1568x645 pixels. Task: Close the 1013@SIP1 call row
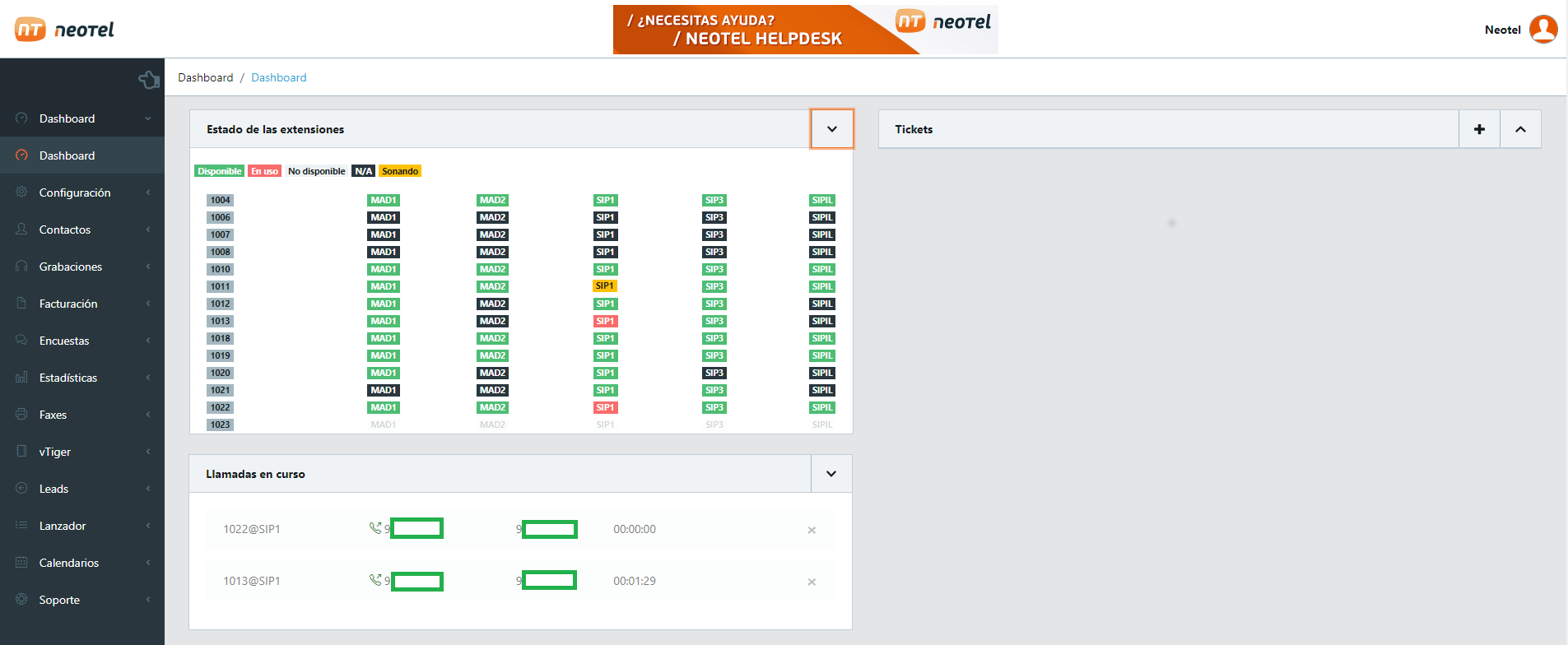pyautogui.click(x=812, y=582)
